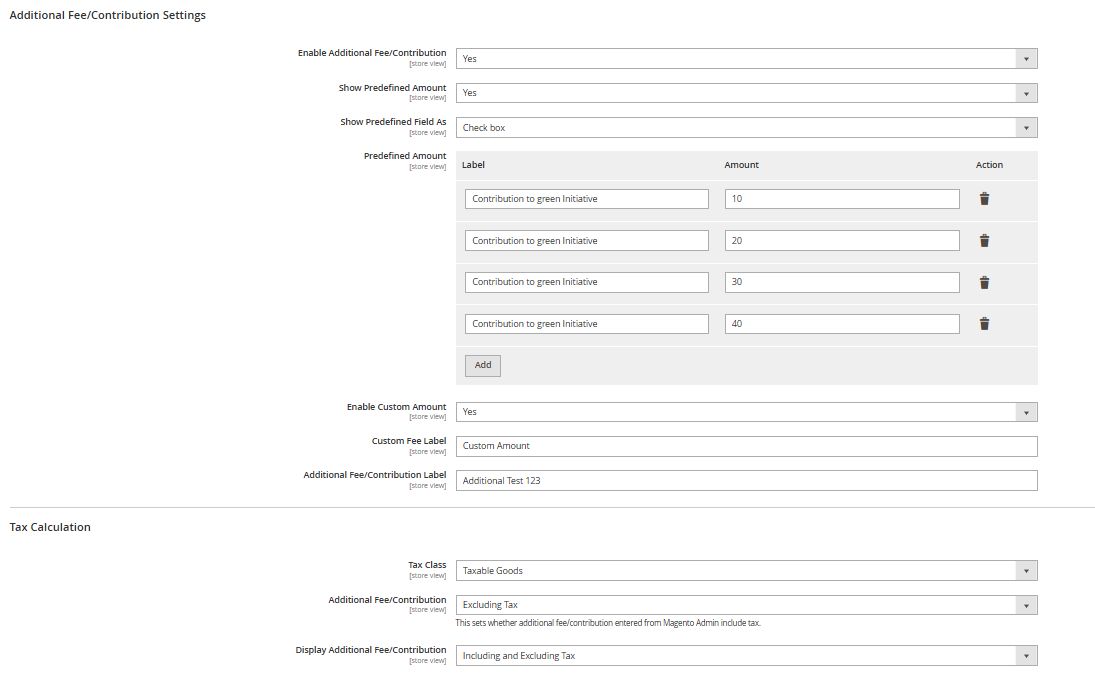The width and height of the screenshot is (1095, 685).
Task: Collapse the Tax Calculation section header
Action: point(50,527)
